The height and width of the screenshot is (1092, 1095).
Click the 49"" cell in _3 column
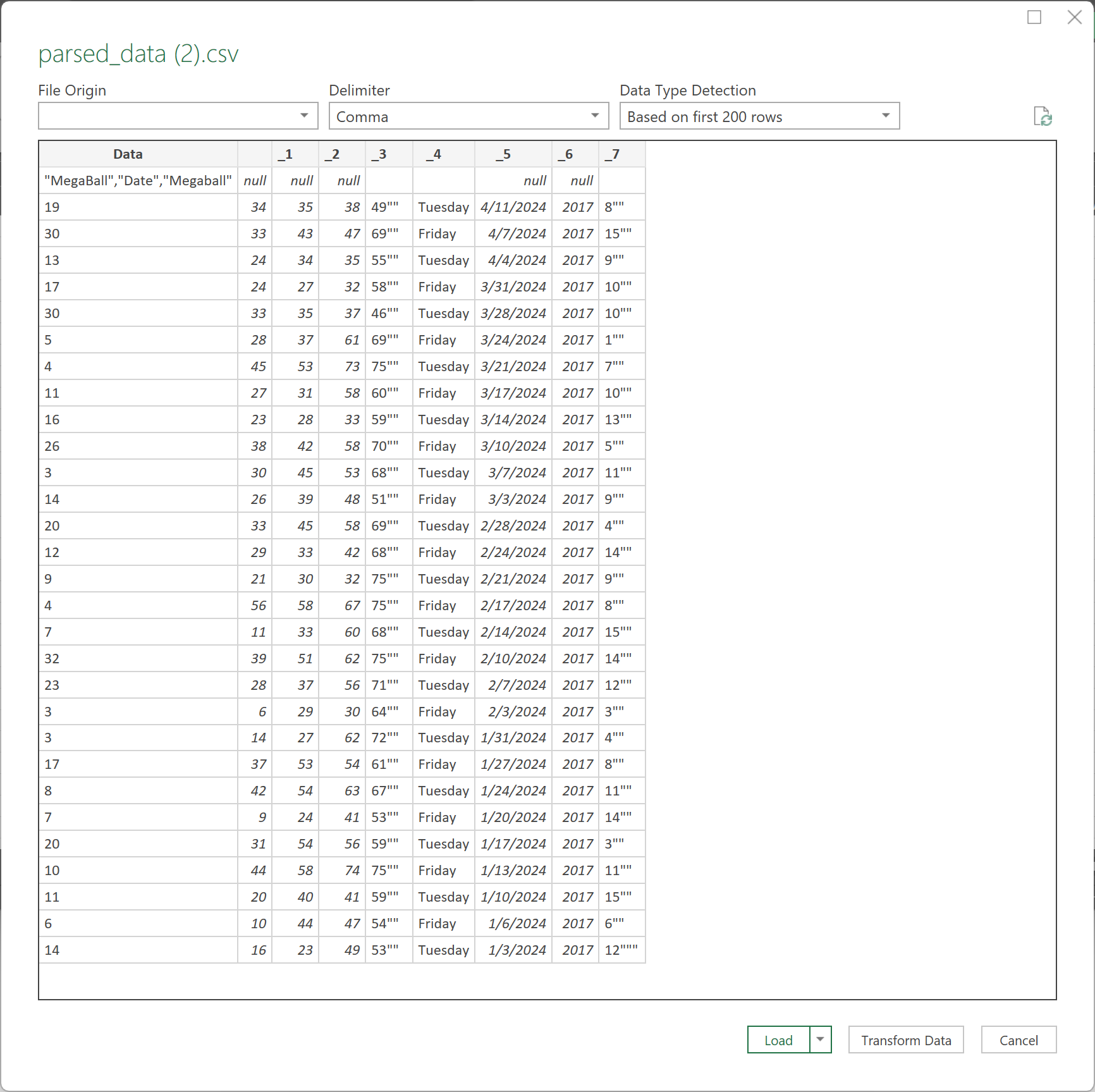tap(389, 207)
